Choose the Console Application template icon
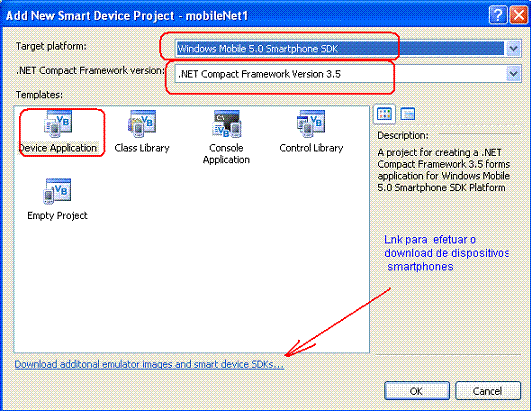Screen dimensions: 532x411 pos(226,124)
